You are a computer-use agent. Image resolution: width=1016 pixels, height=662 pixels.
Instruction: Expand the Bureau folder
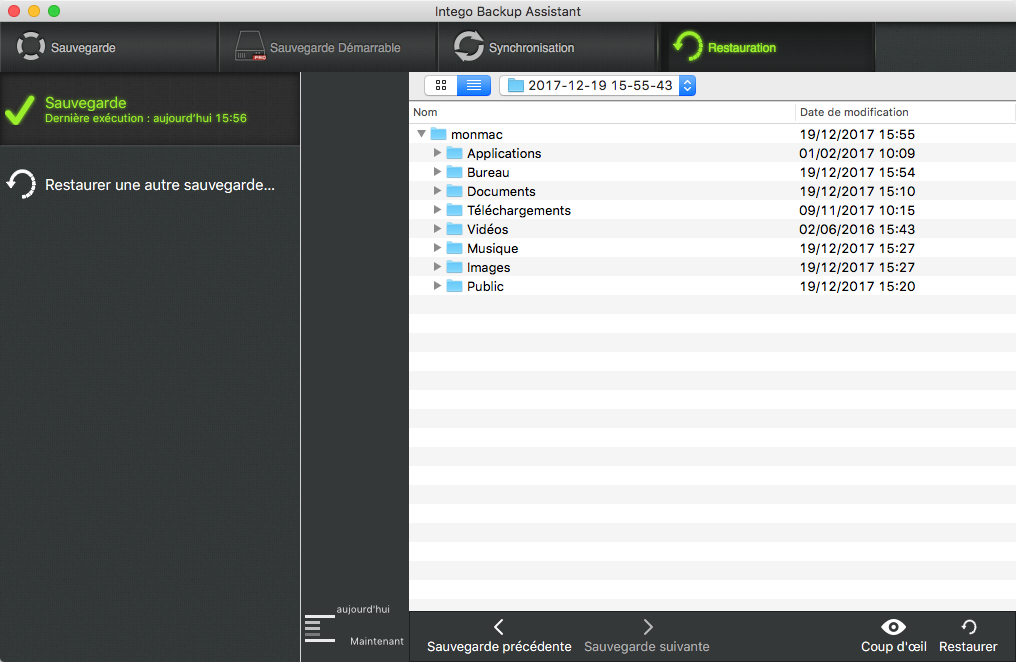437,172
